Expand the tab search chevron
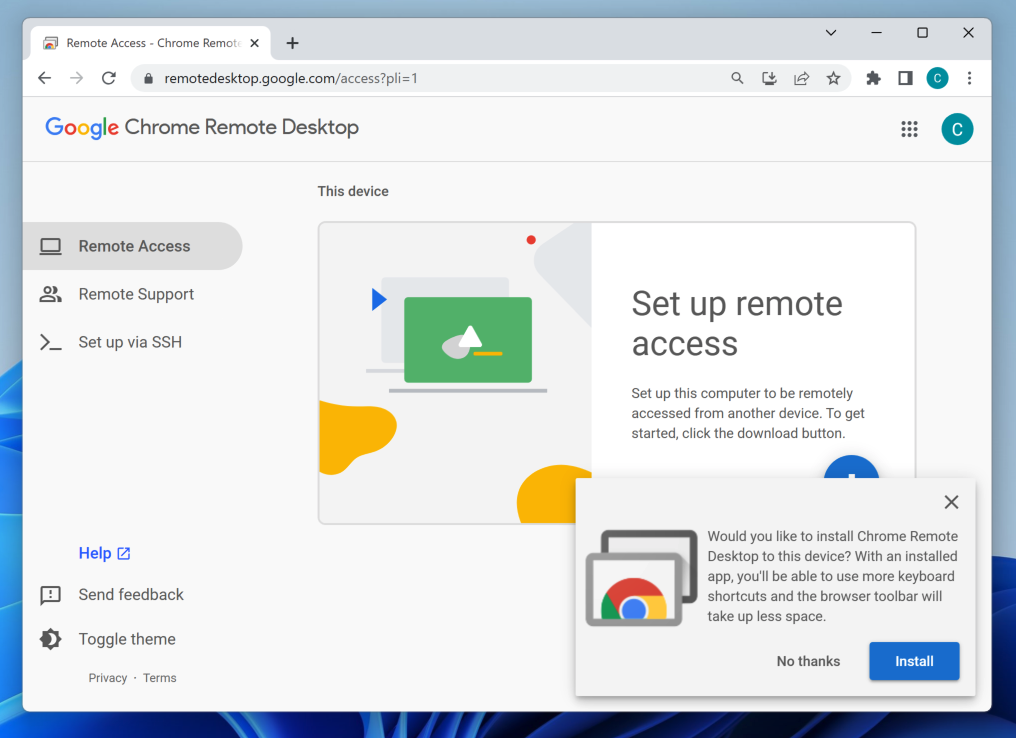 click(831, 32)
